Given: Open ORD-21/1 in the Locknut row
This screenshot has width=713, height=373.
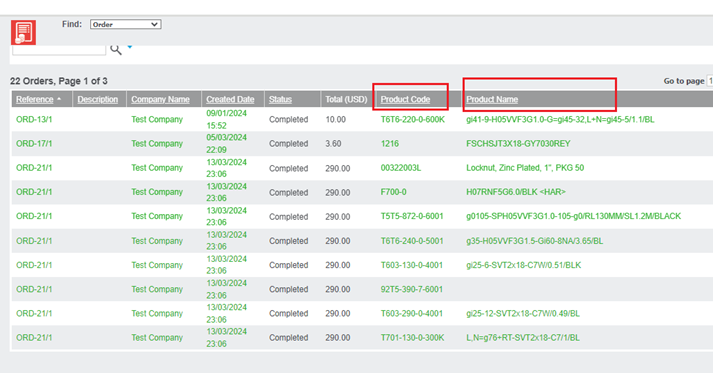Looking at the screenshot, I should (x=34, y=168).
